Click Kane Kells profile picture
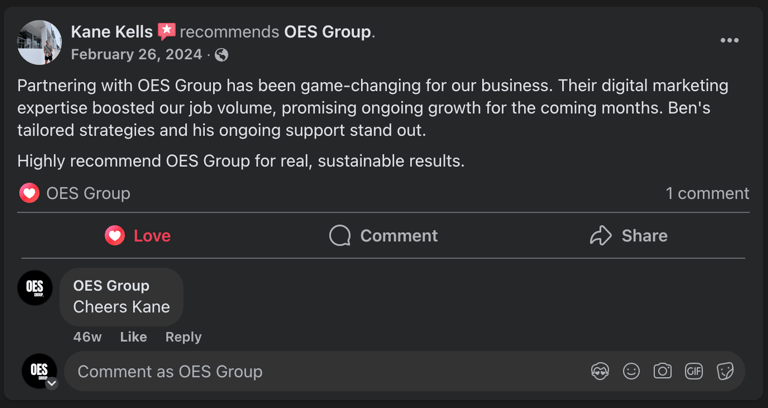The width and height of the screenshot is (768, 408). (40, 42)
